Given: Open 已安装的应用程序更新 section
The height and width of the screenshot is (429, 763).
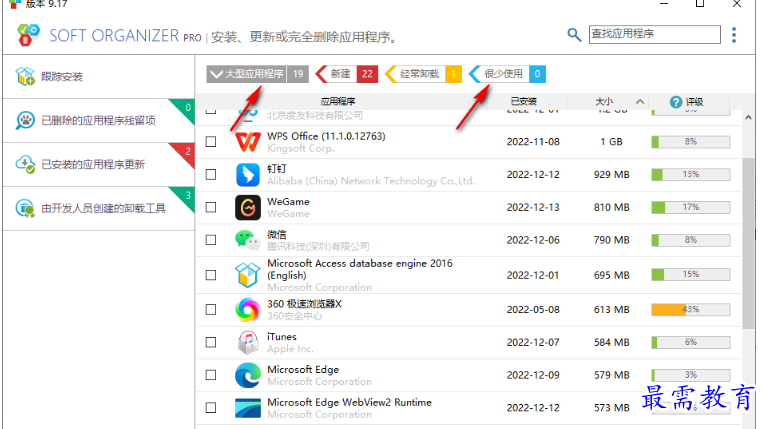Looking at the screenshot, I should click(x=98, y=164).
